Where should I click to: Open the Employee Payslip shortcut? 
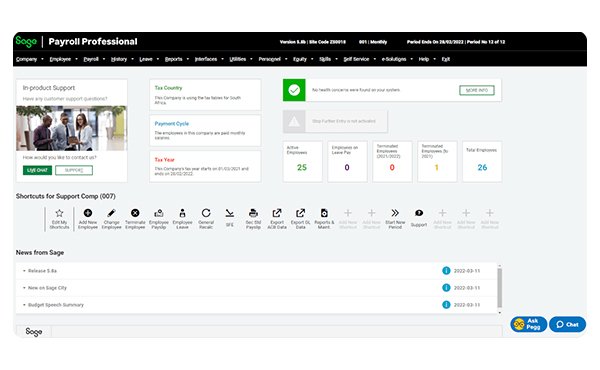[x=159, y=213]
